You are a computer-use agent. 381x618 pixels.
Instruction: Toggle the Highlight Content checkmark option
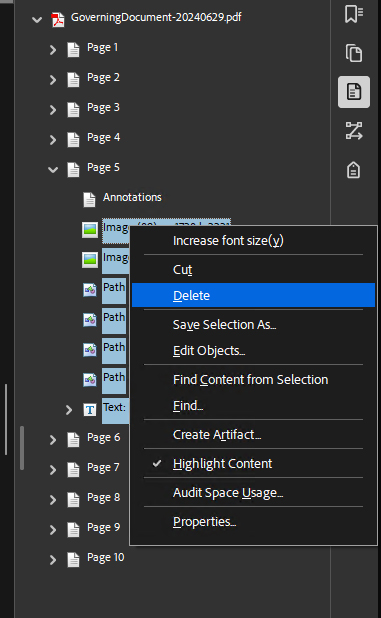tap(253, 464)
